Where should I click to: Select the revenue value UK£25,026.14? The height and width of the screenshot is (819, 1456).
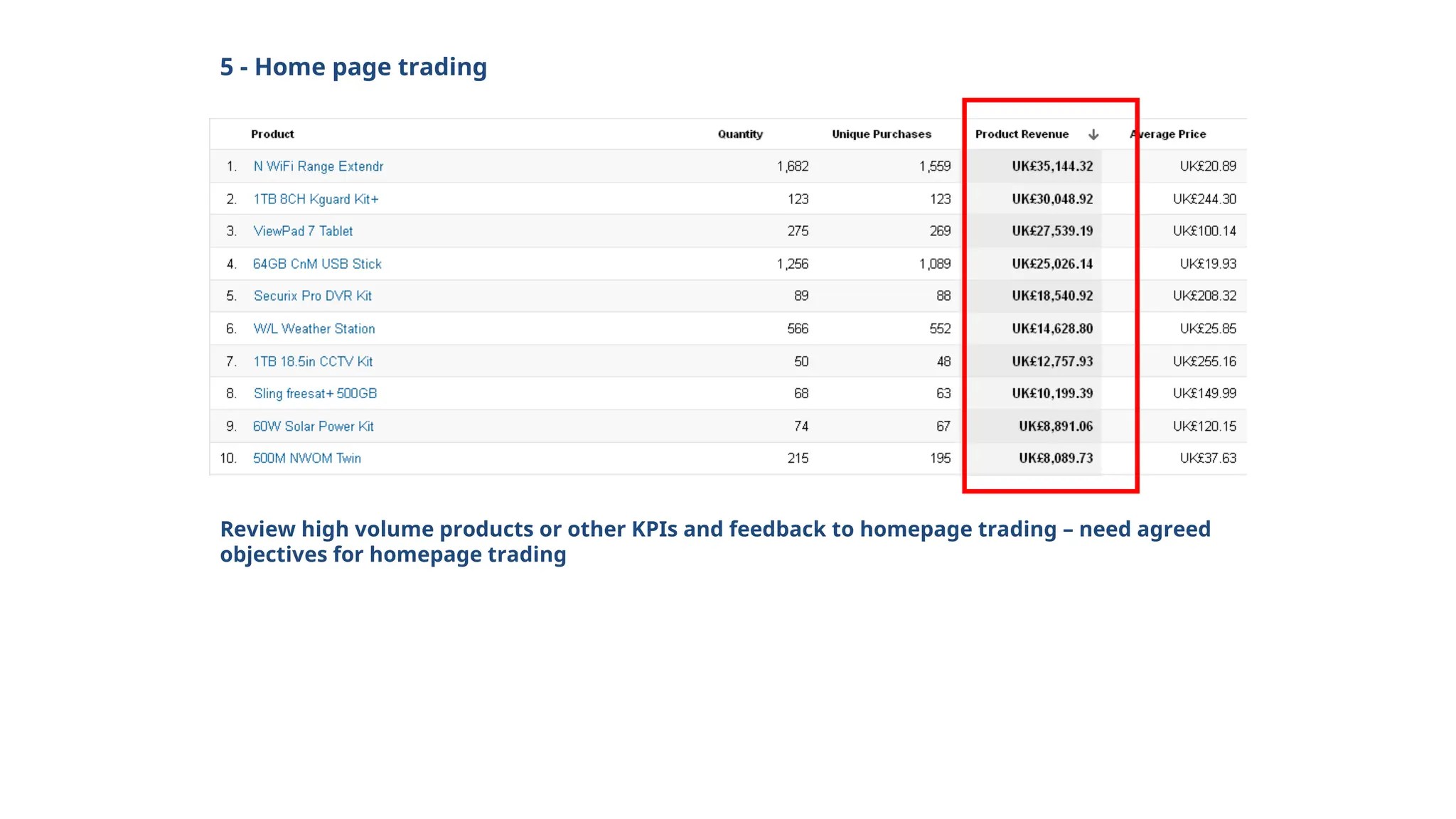(x=1052, y=264)
